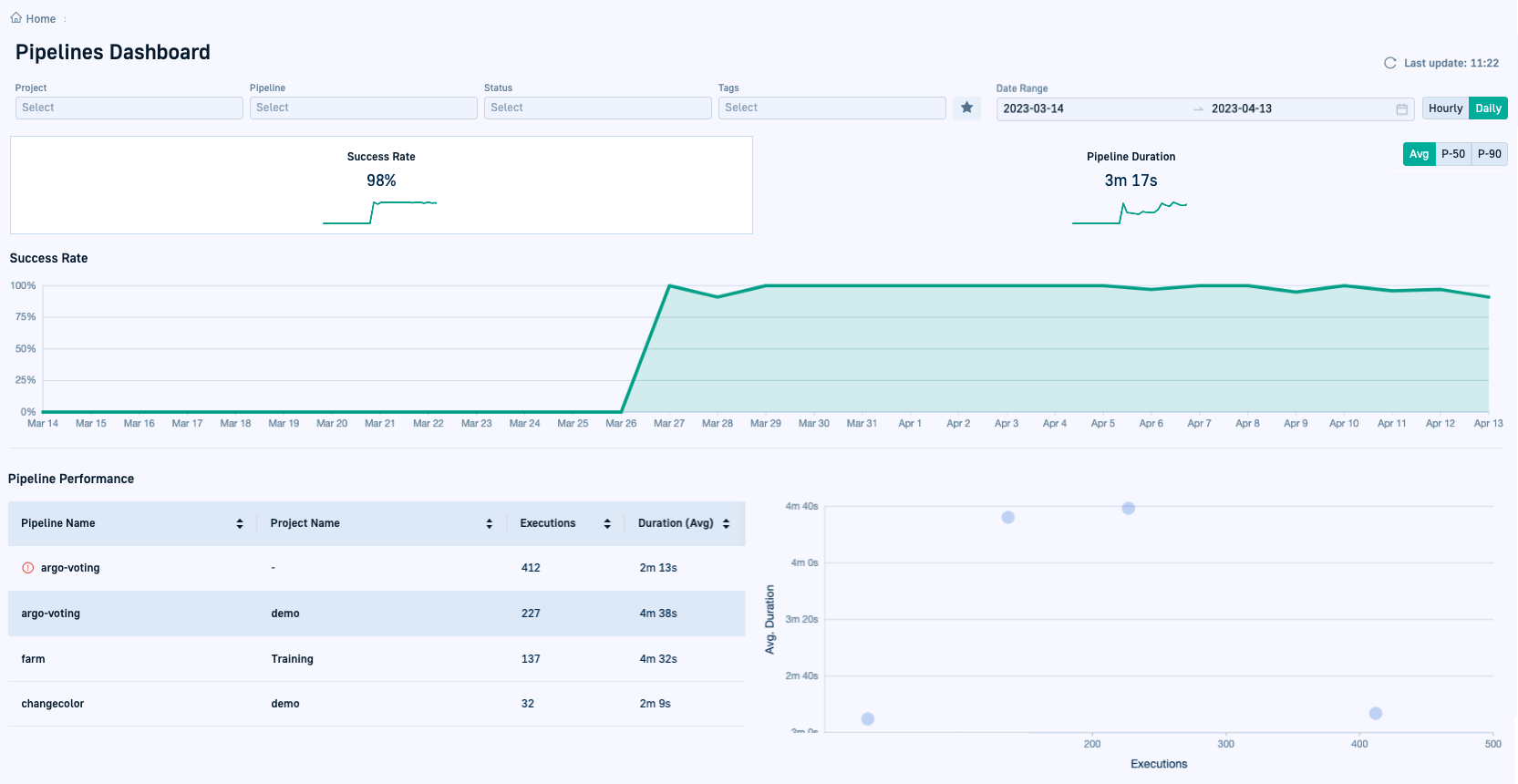Select the Avg duration tab
Screen dimensions: 1518x784
pyautogui.click(x=1419, y=154)
